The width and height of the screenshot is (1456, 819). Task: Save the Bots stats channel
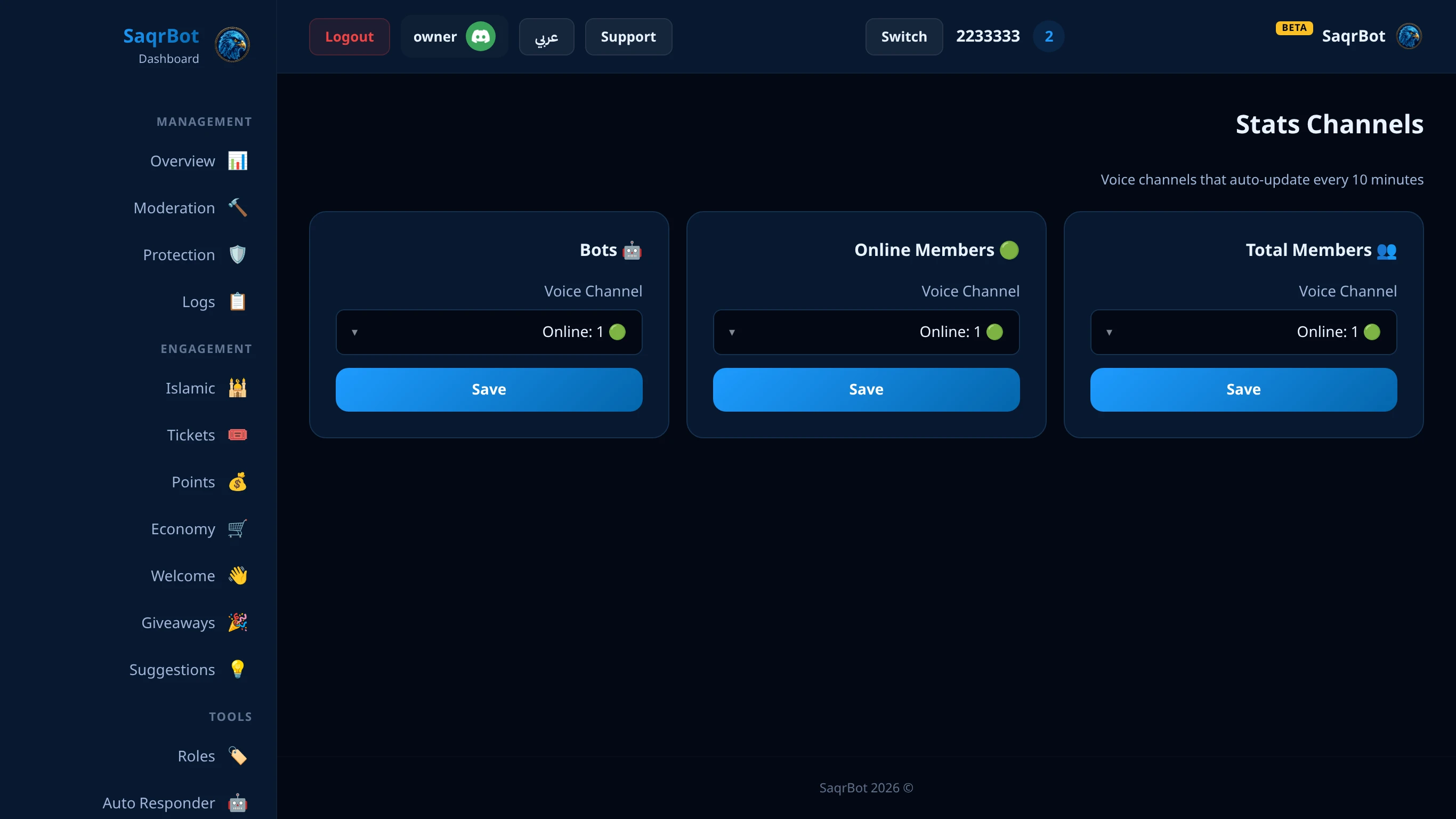point(489,390)
